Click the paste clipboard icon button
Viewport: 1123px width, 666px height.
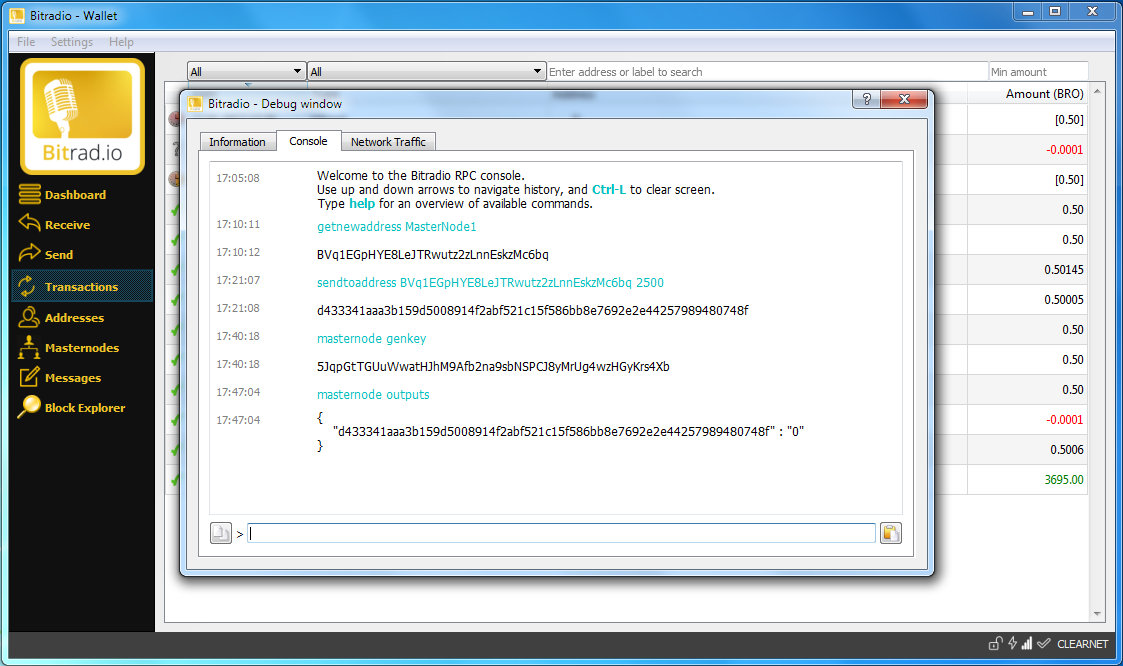[x=890, y=533]
